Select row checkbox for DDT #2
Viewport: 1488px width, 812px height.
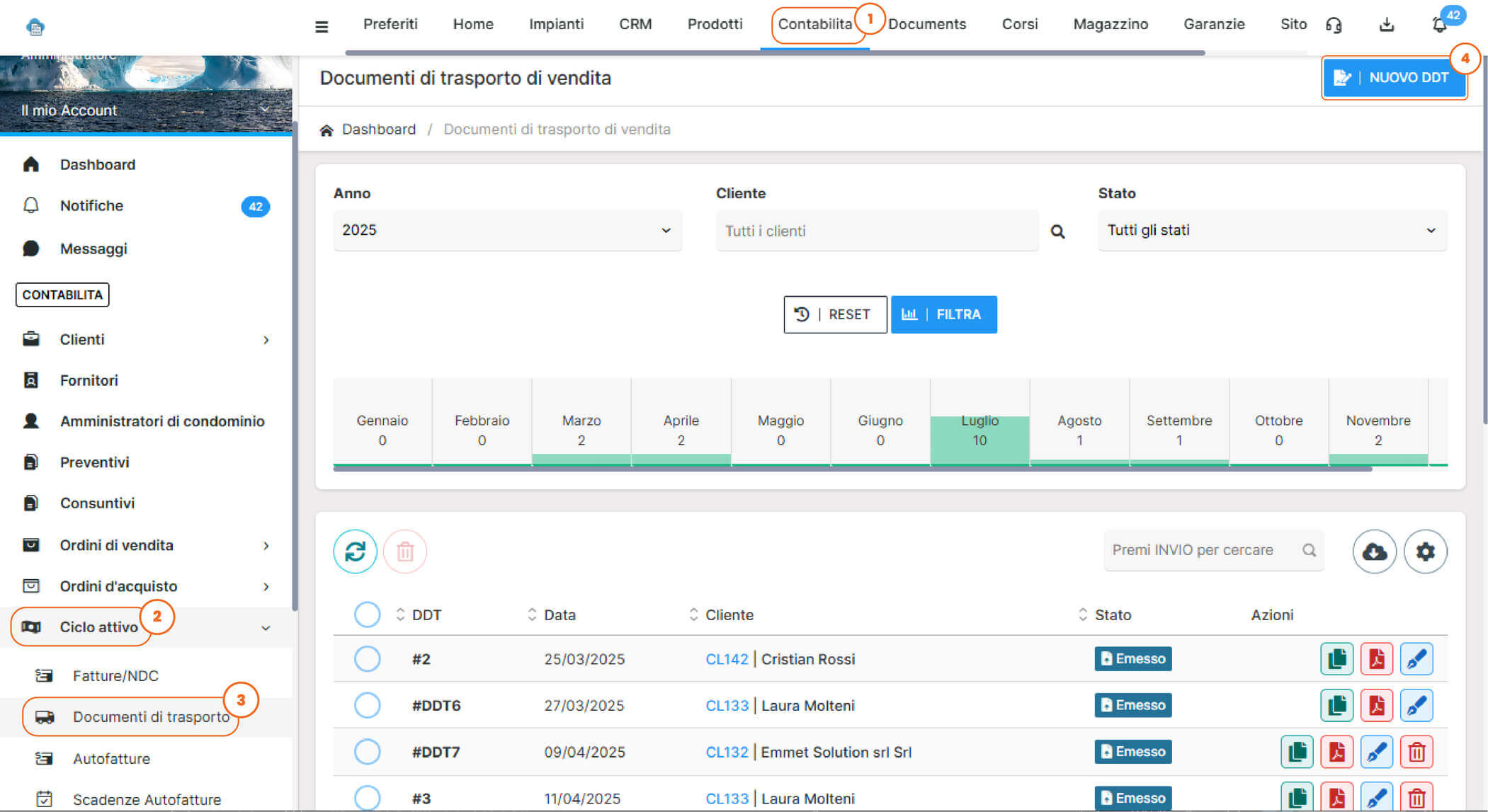tap(367, 659)
